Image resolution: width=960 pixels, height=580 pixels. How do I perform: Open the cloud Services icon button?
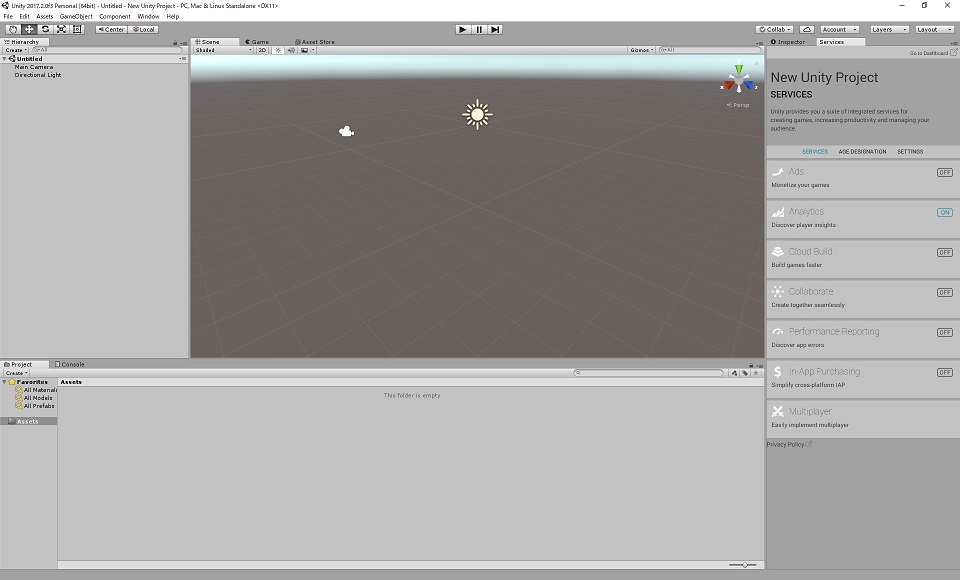tap(807, 29)
